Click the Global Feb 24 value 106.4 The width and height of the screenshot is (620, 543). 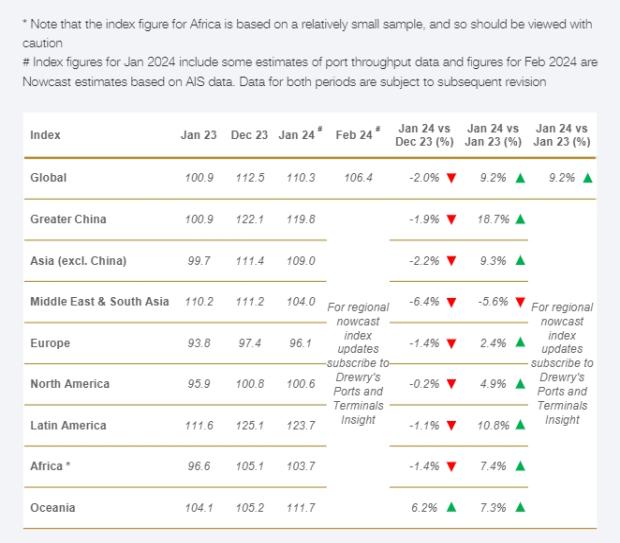pos(354,178)
